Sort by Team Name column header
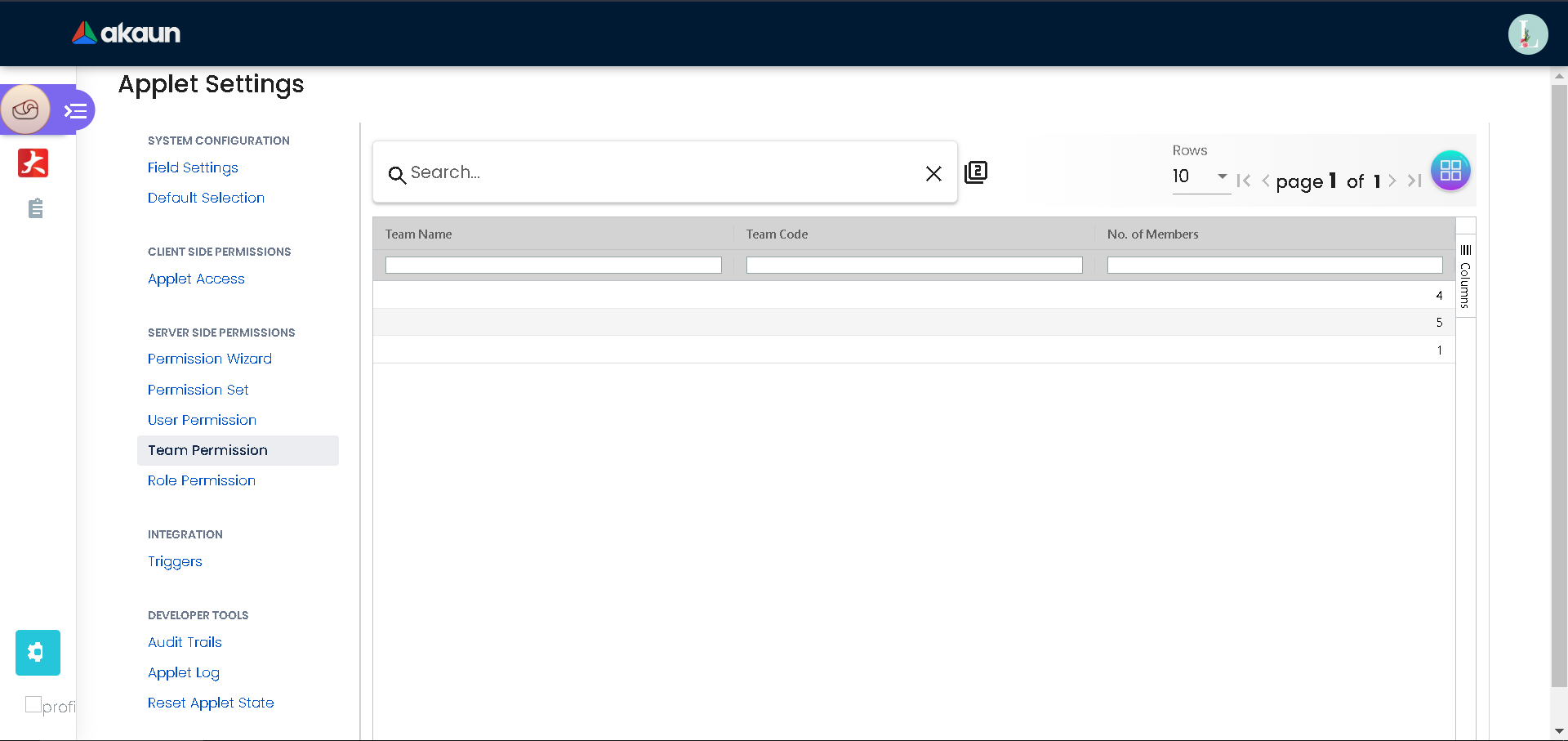Image resolution: width=1568 pixels, height=741 pixels. tap(418, 234)
